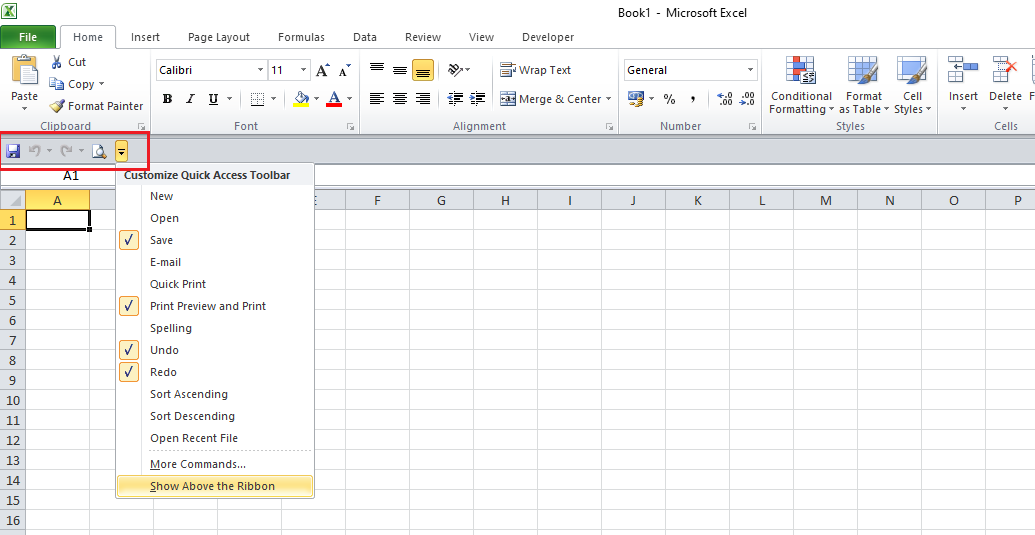Image resolution: width=1035 pixels, height=535 pixels.
Task: Click Print Preview icon in Quick Access Toolbar
Action: (x=99, y=152)
